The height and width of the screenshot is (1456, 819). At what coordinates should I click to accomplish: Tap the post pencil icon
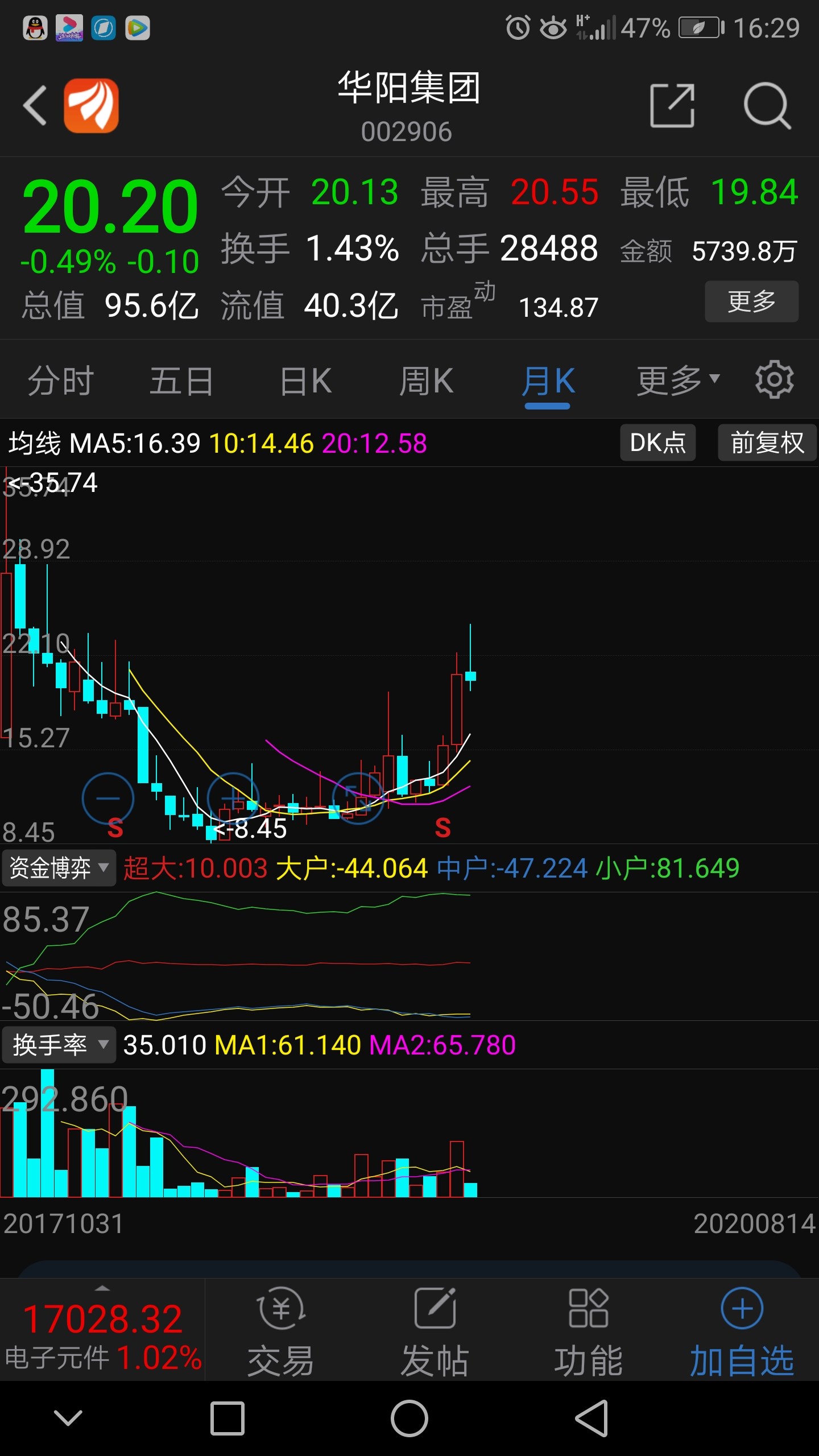tap(435, 1308)
